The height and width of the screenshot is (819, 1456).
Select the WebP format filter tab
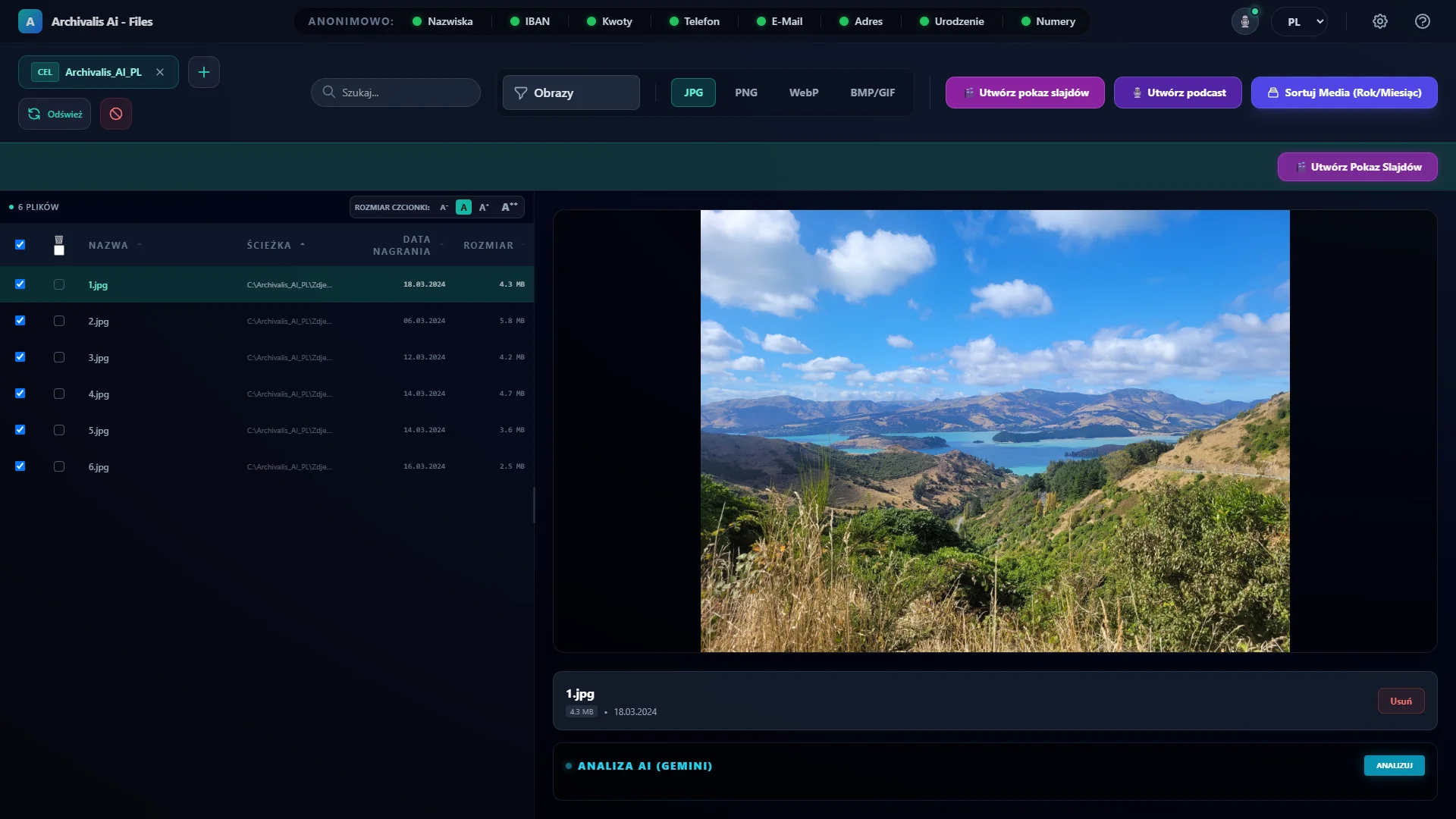(804, 93)
